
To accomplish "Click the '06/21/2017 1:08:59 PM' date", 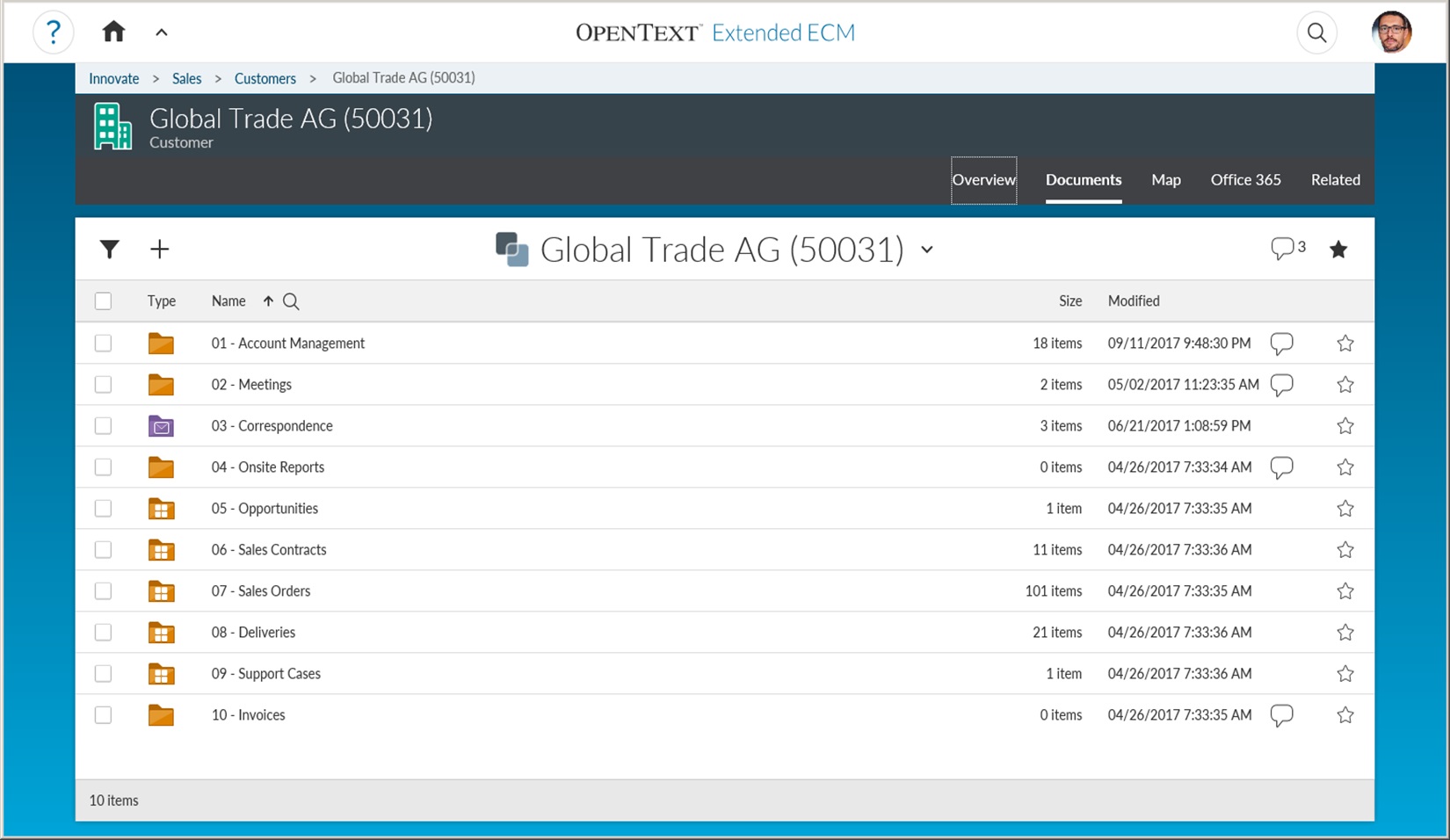I will (1179, 426).
